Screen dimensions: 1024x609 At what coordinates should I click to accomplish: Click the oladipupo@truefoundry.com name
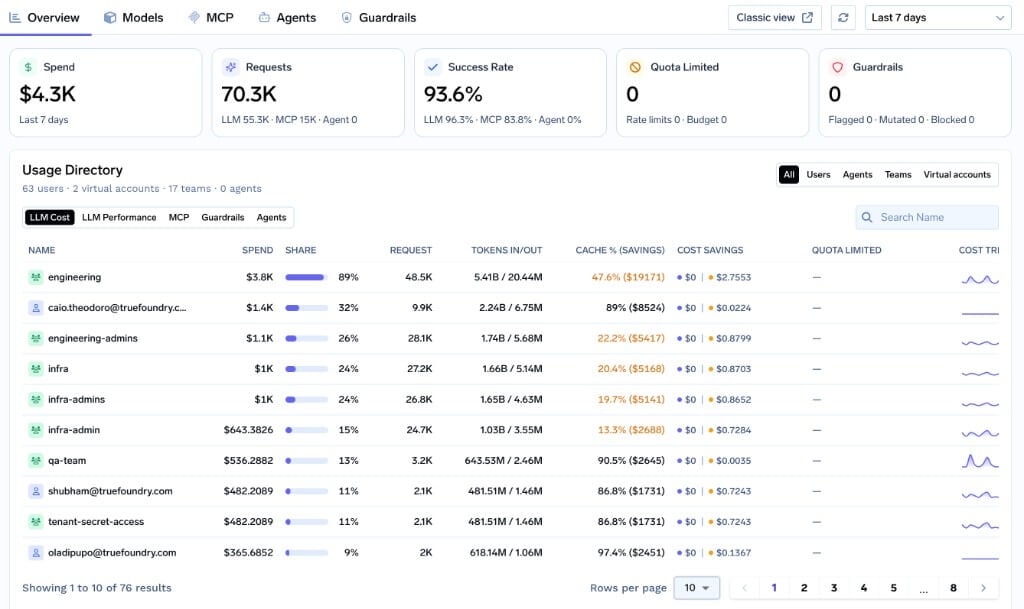(112, 553)
